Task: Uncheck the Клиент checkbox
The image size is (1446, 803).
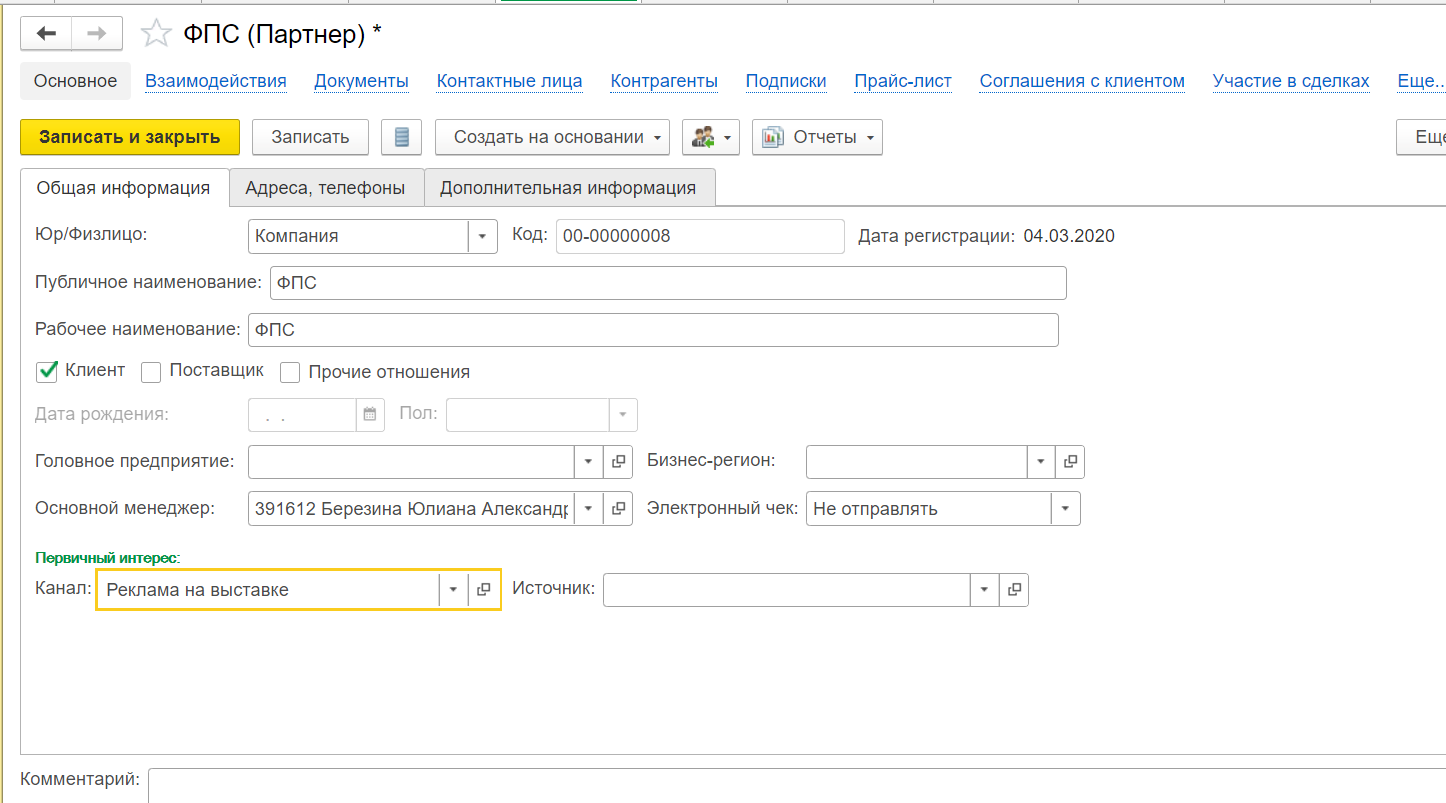Action: (46, 371)
